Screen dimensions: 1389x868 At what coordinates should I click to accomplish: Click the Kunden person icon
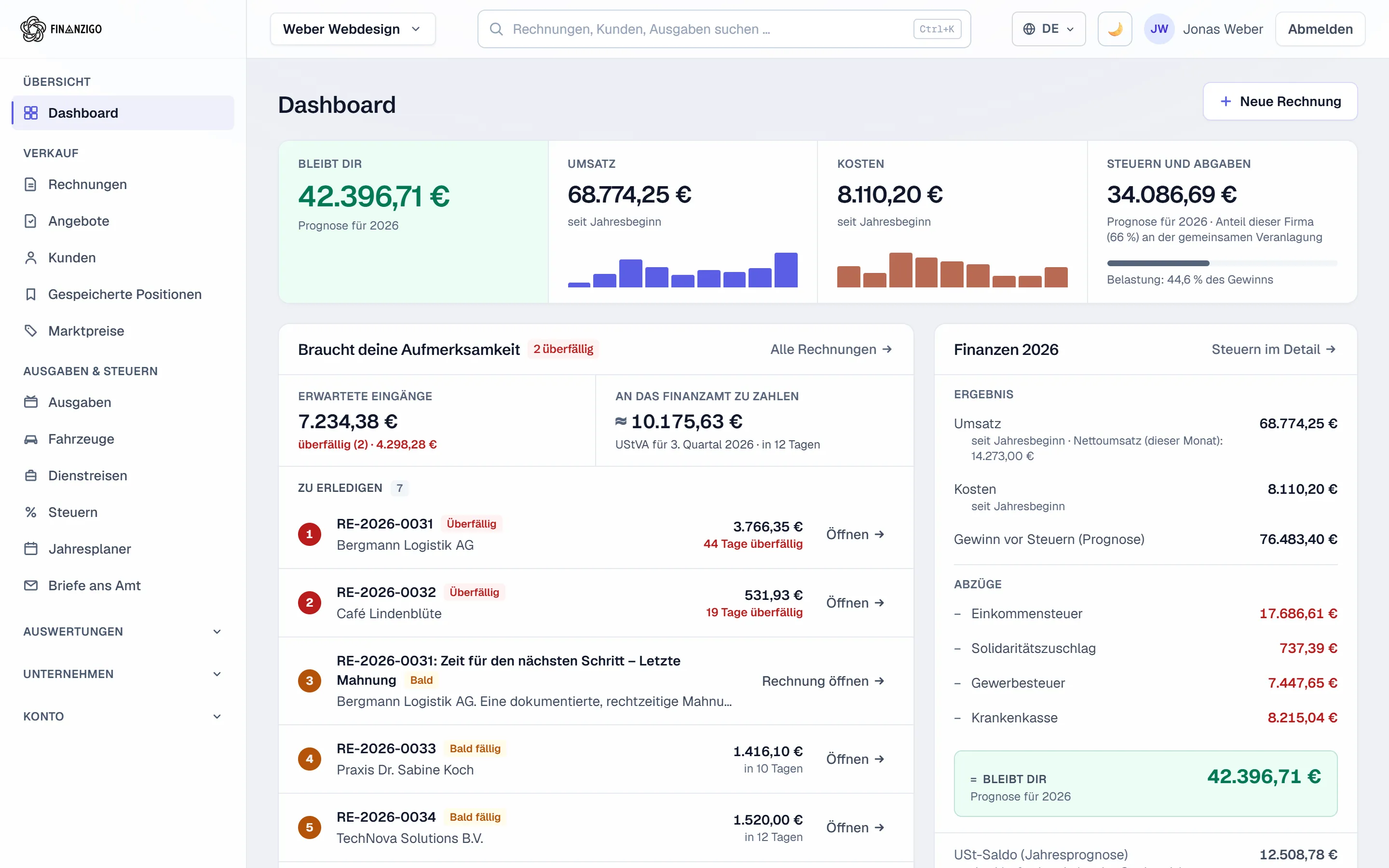click(31, 258)
